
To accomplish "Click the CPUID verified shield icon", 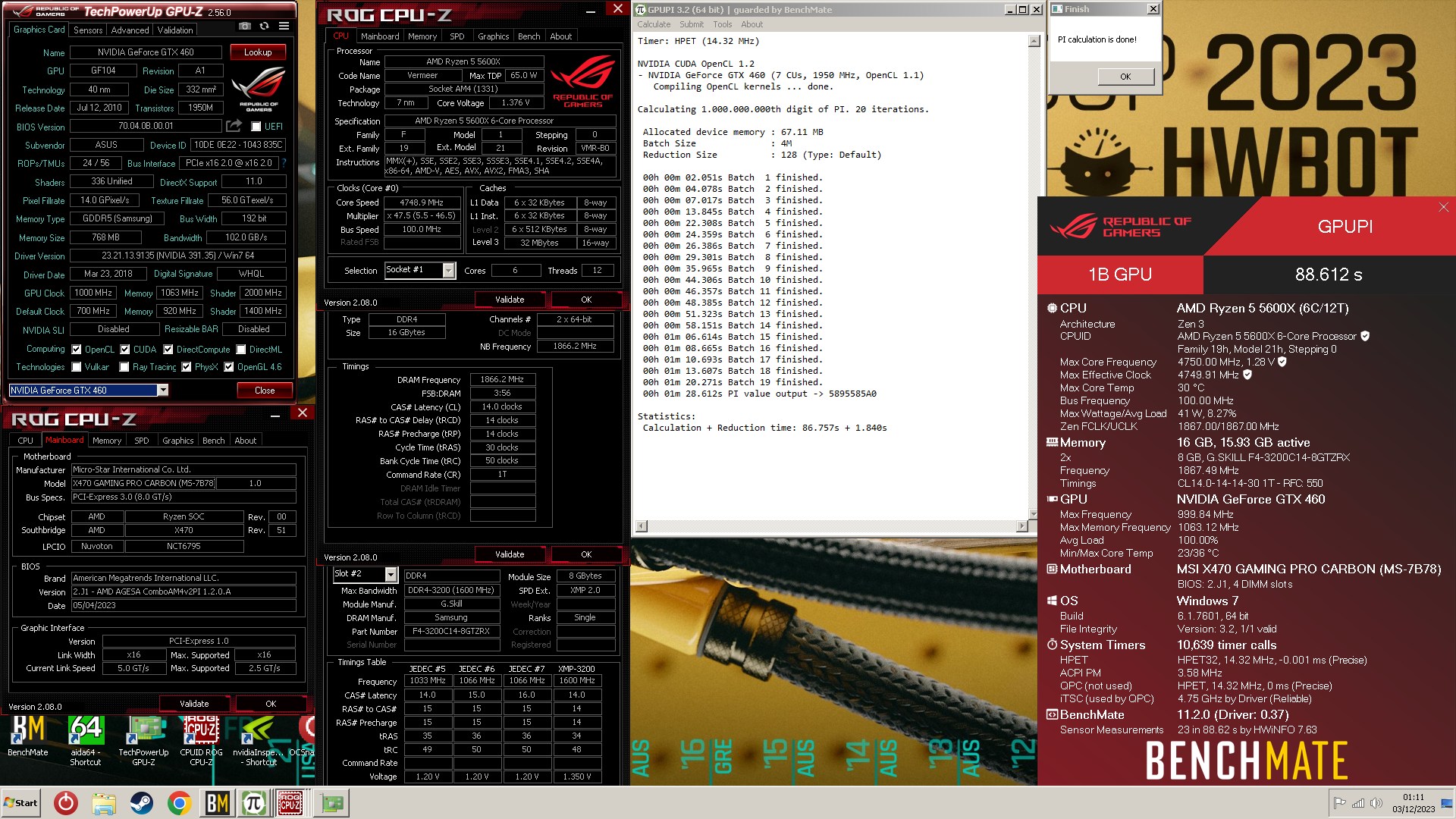I will (x=1365, y=336).
